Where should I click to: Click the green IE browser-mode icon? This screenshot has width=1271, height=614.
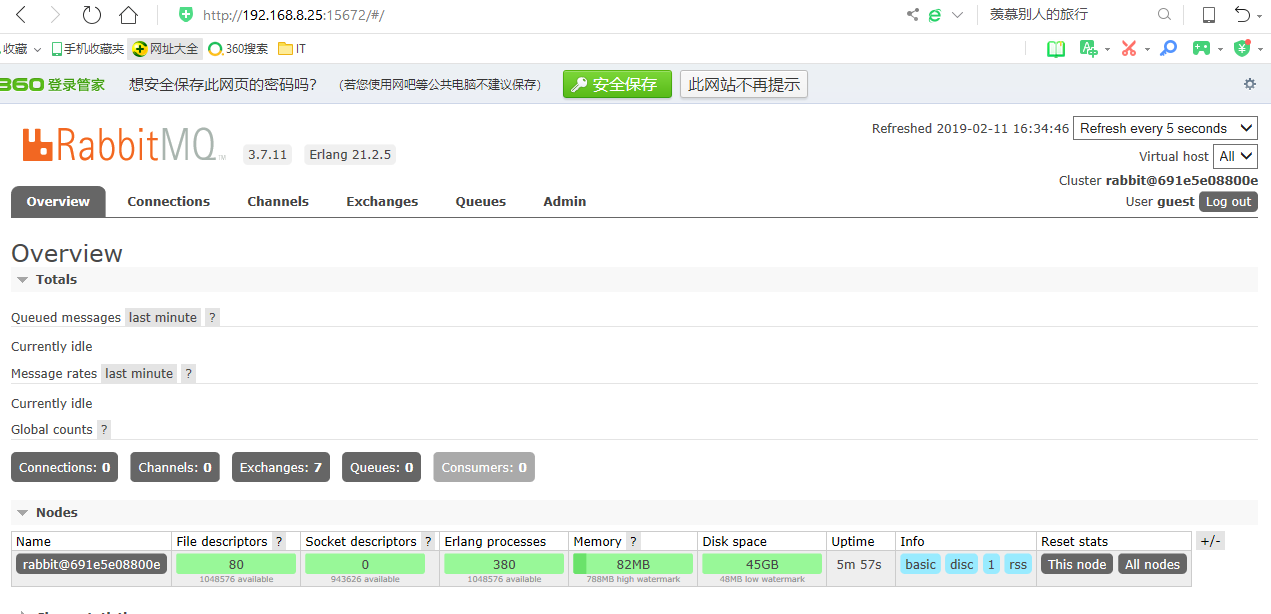click(935, 15)
